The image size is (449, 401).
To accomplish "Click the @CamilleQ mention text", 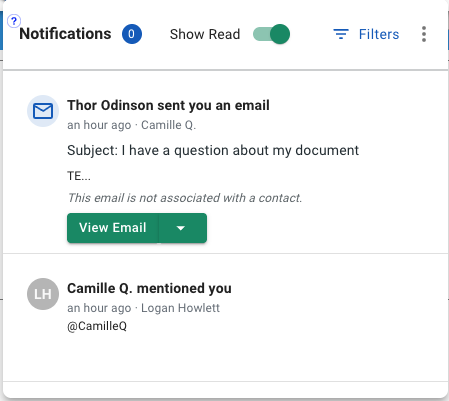I will point(97,326).
